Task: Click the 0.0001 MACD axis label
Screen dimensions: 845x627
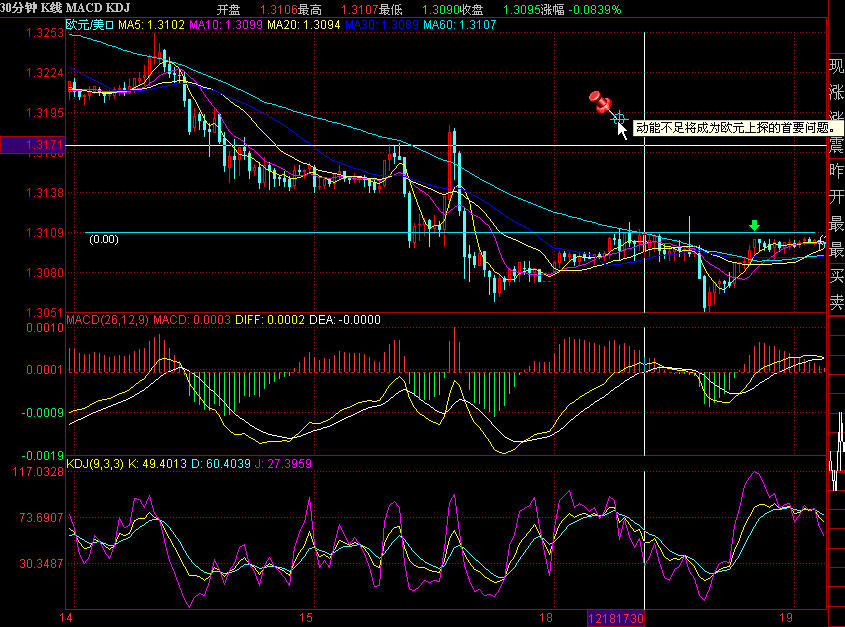Action: (45, 370)
